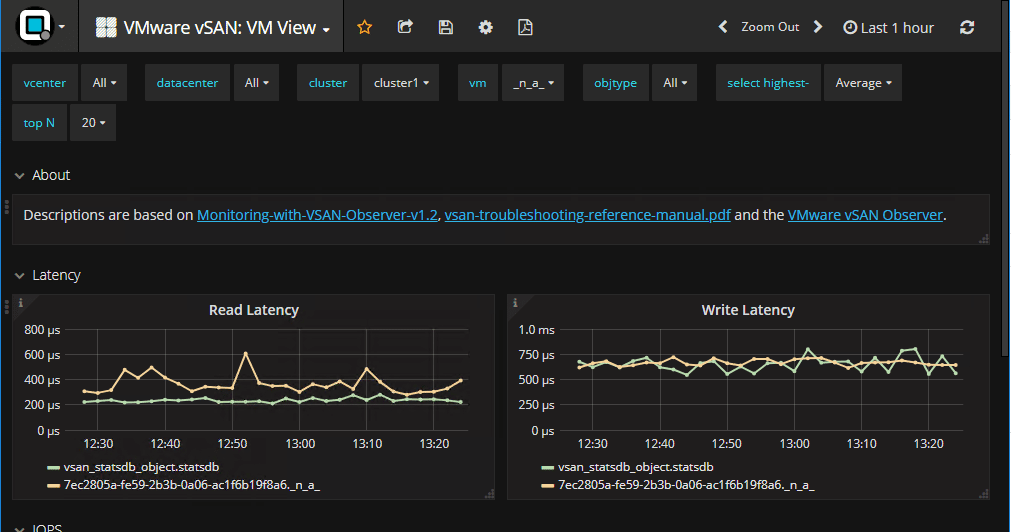Open vcenter All dropdown

104,83
